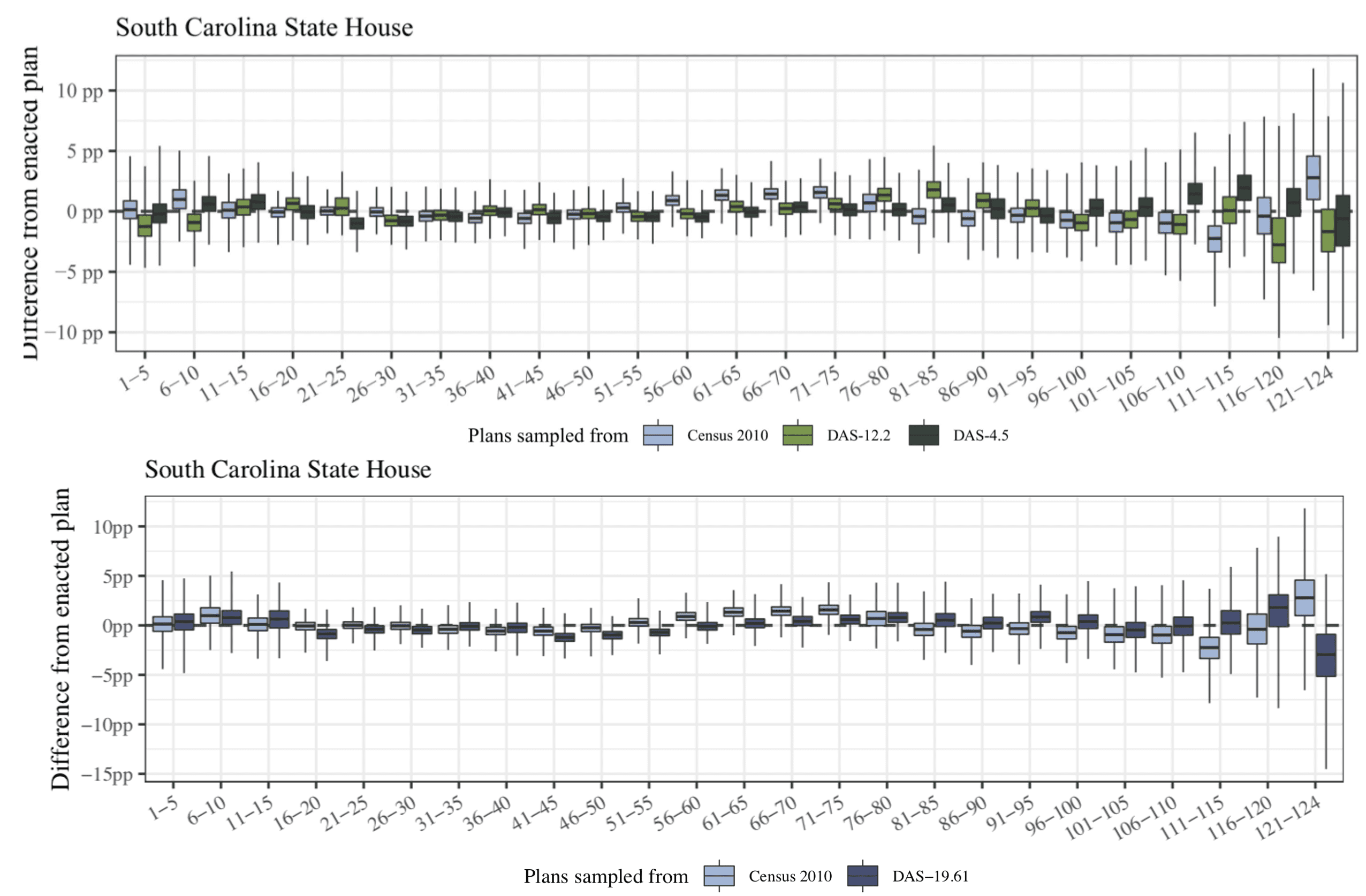1366x896 pixels.
Task: Click the 5pp y-axis label, bottom chart
Action: [x=118, y=576]
